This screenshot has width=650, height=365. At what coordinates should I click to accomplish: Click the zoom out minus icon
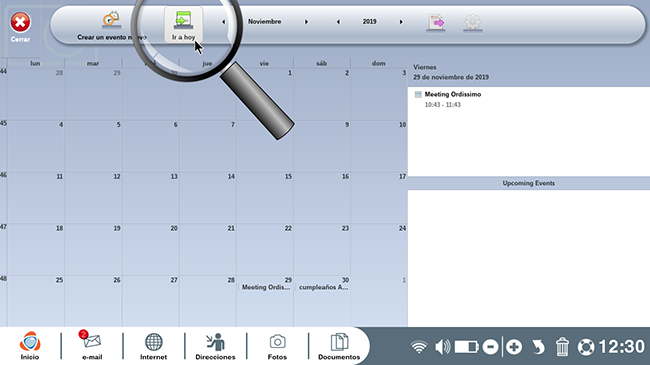point(490,347)
